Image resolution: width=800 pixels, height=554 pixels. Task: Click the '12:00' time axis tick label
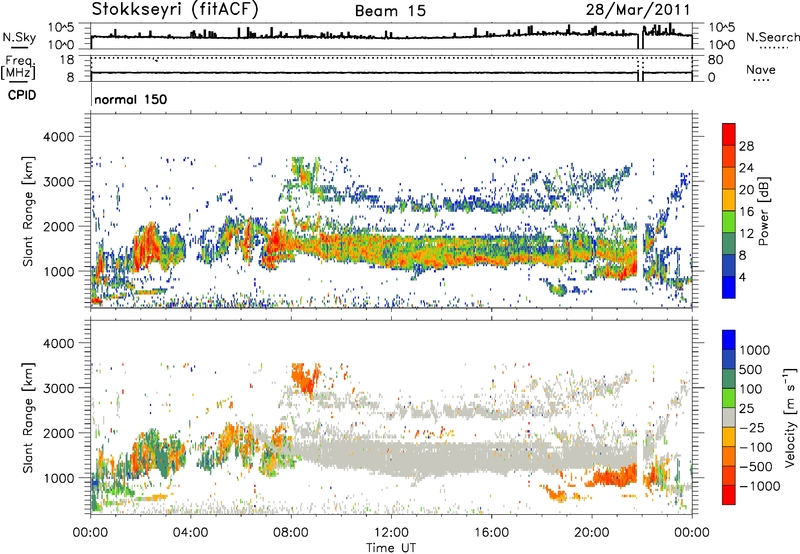(x=391, y=533)
